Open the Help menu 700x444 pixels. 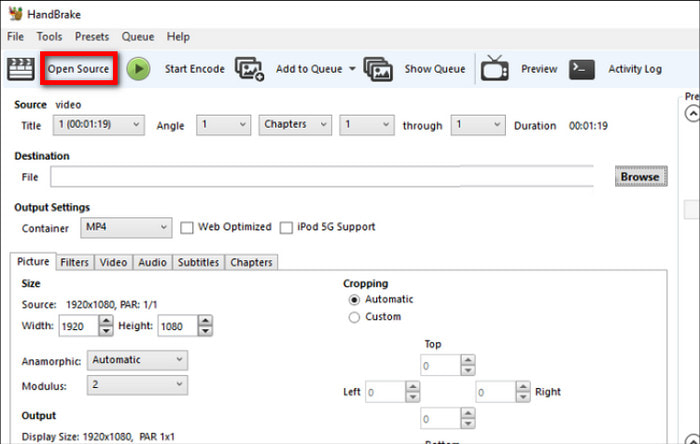[x=178, y=37]
